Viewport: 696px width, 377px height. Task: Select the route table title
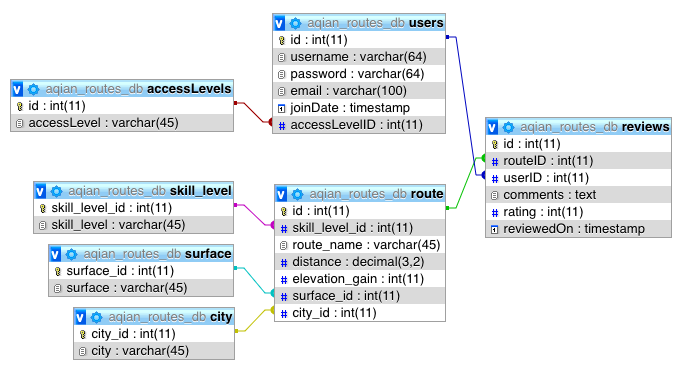pyautogui.click(x=376, y=194)
